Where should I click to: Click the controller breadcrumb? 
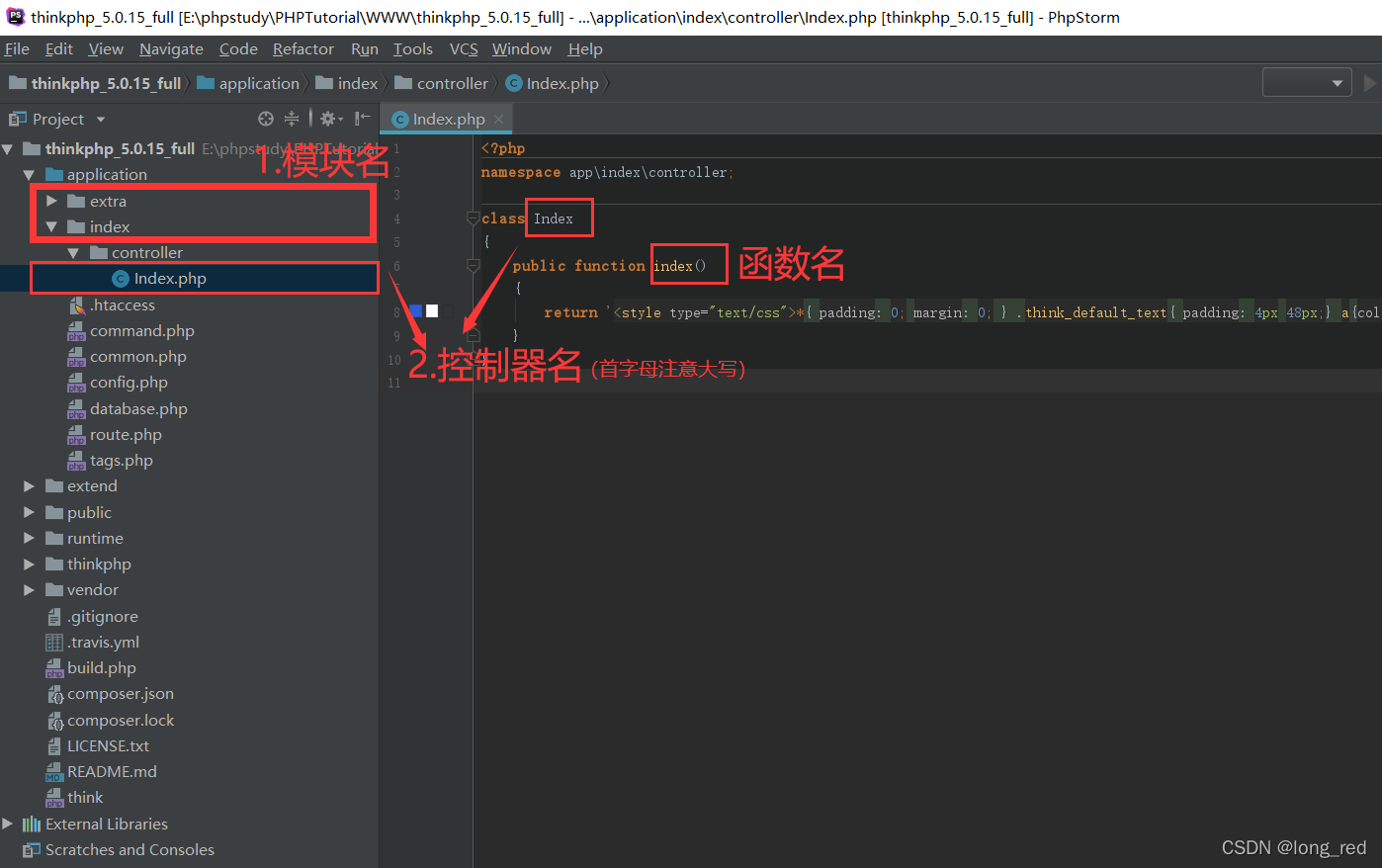pos(442,84)
